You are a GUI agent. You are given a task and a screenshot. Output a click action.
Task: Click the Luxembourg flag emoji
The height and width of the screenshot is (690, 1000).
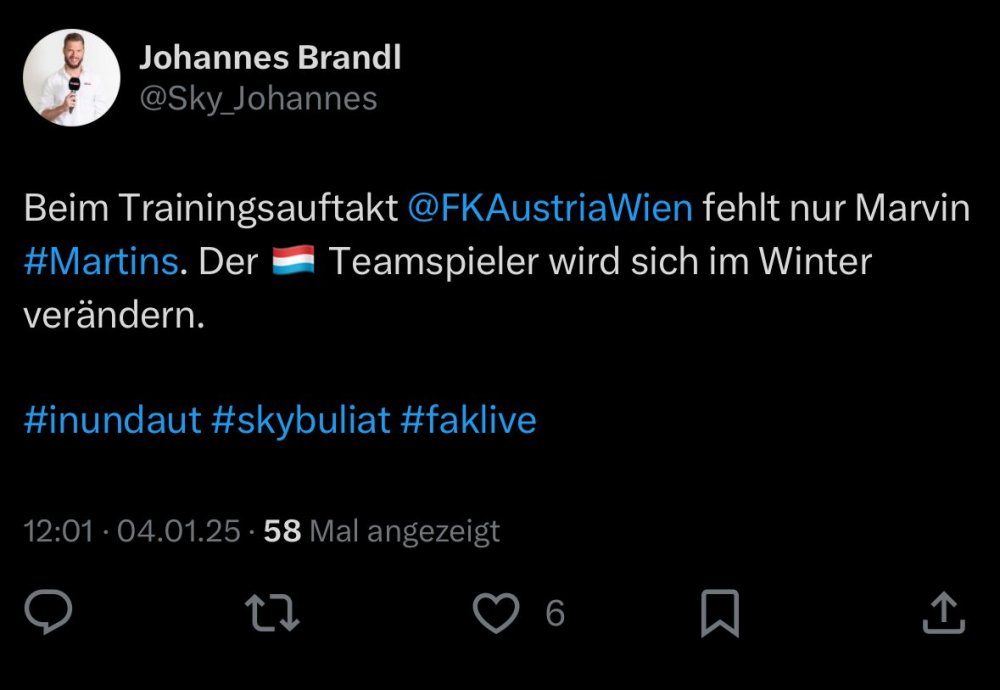[293, 262]
